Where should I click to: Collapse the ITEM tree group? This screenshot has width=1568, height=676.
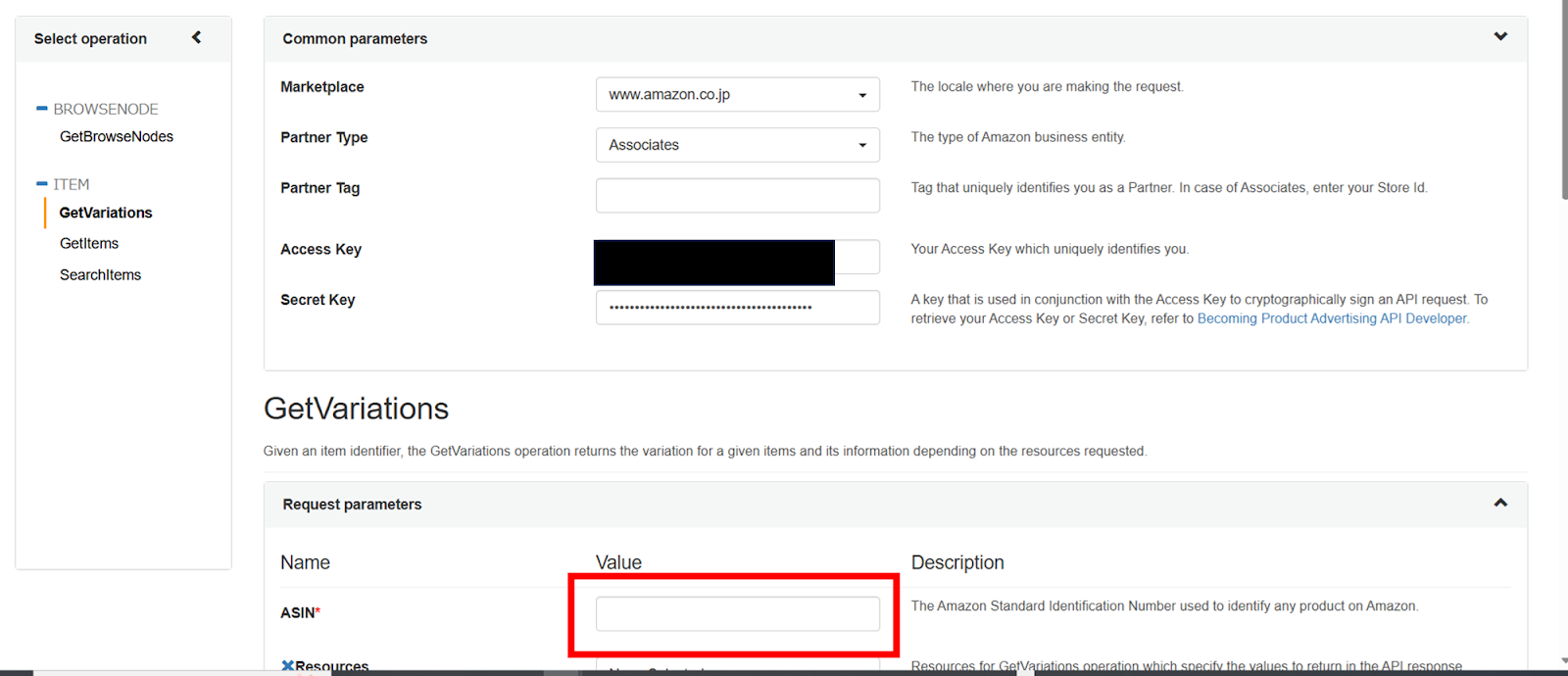point(42,183)
